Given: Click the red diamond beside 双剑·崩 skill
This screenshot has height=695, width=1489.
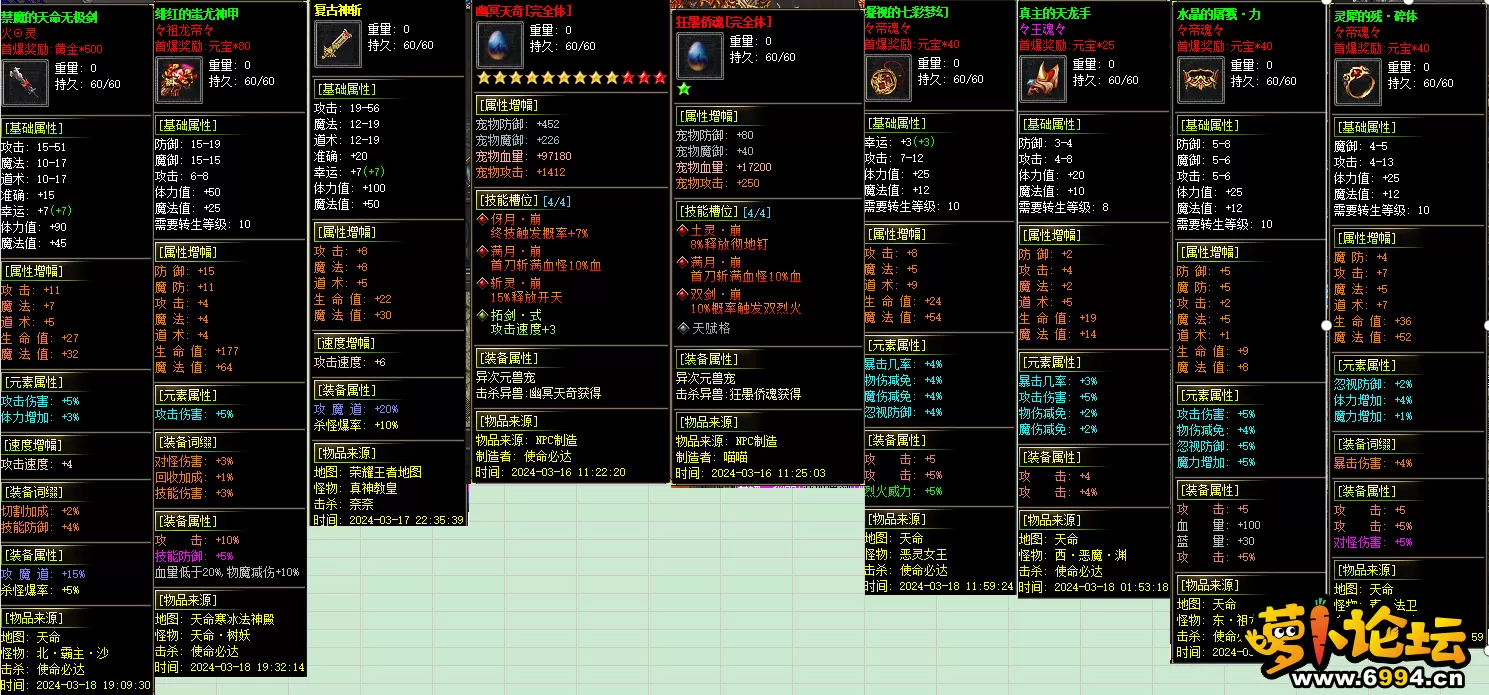Looking at the screenshot, I should click(683, 294).
